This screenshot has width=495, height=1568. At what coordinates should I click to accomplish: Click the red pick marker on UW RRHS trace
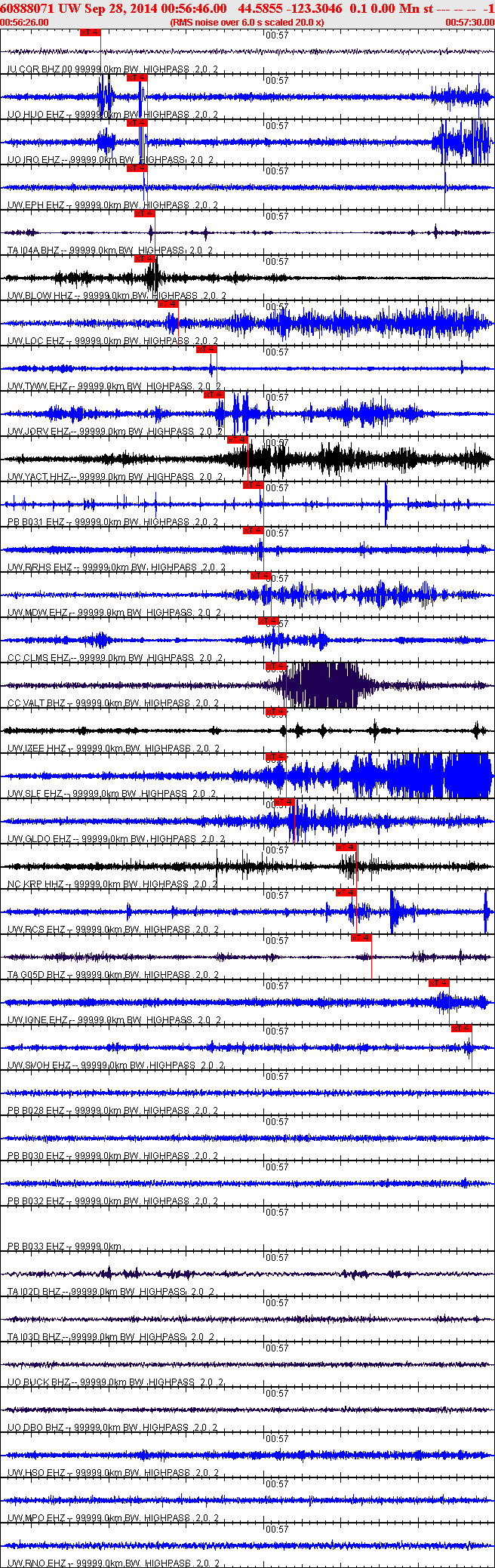[253, 530]
